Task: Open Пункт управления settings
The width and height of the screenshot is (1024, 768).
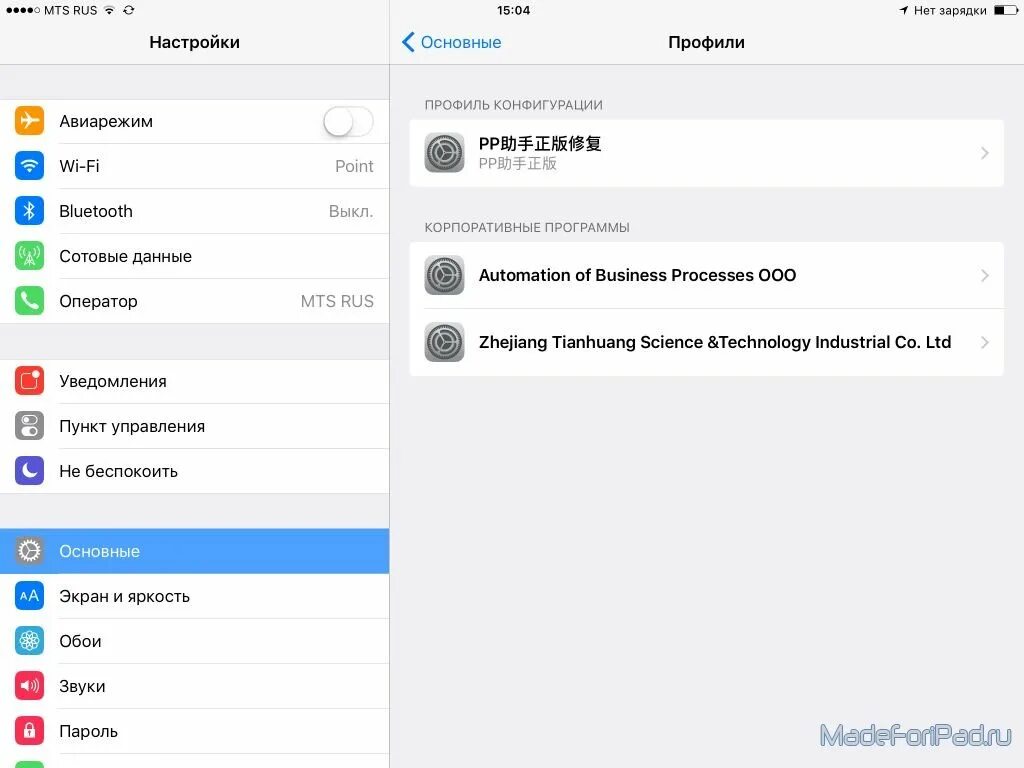Action: 195,426
